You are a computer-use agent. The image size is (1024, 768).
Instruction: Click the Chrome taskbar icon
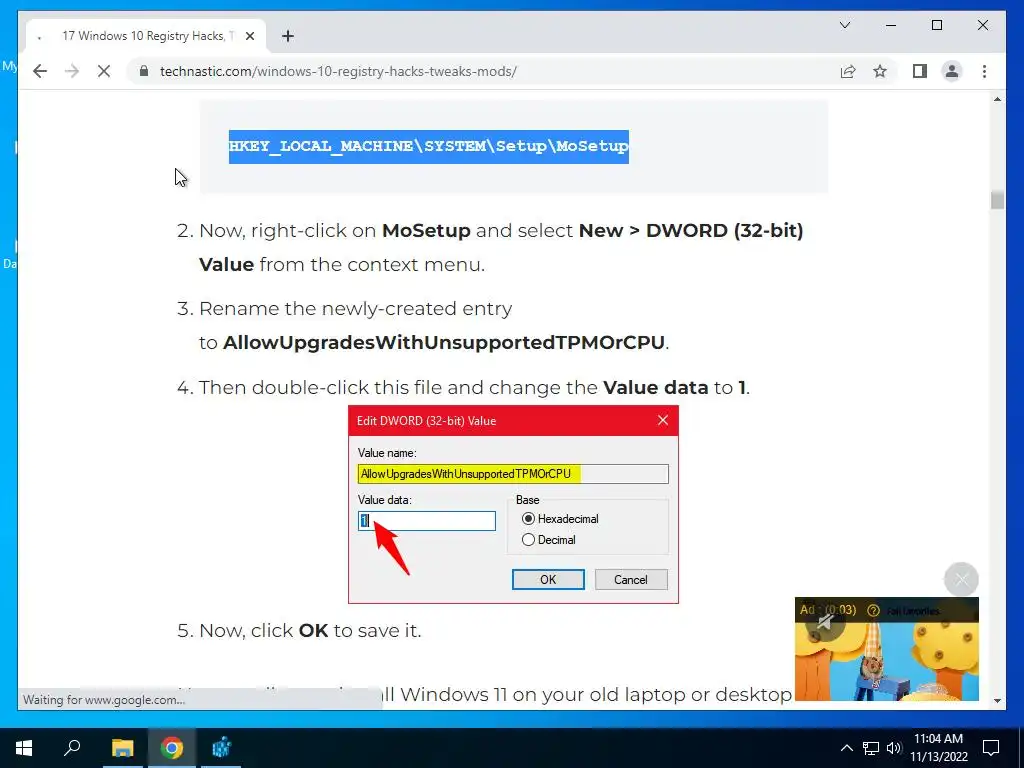click(x=172, y=748)
